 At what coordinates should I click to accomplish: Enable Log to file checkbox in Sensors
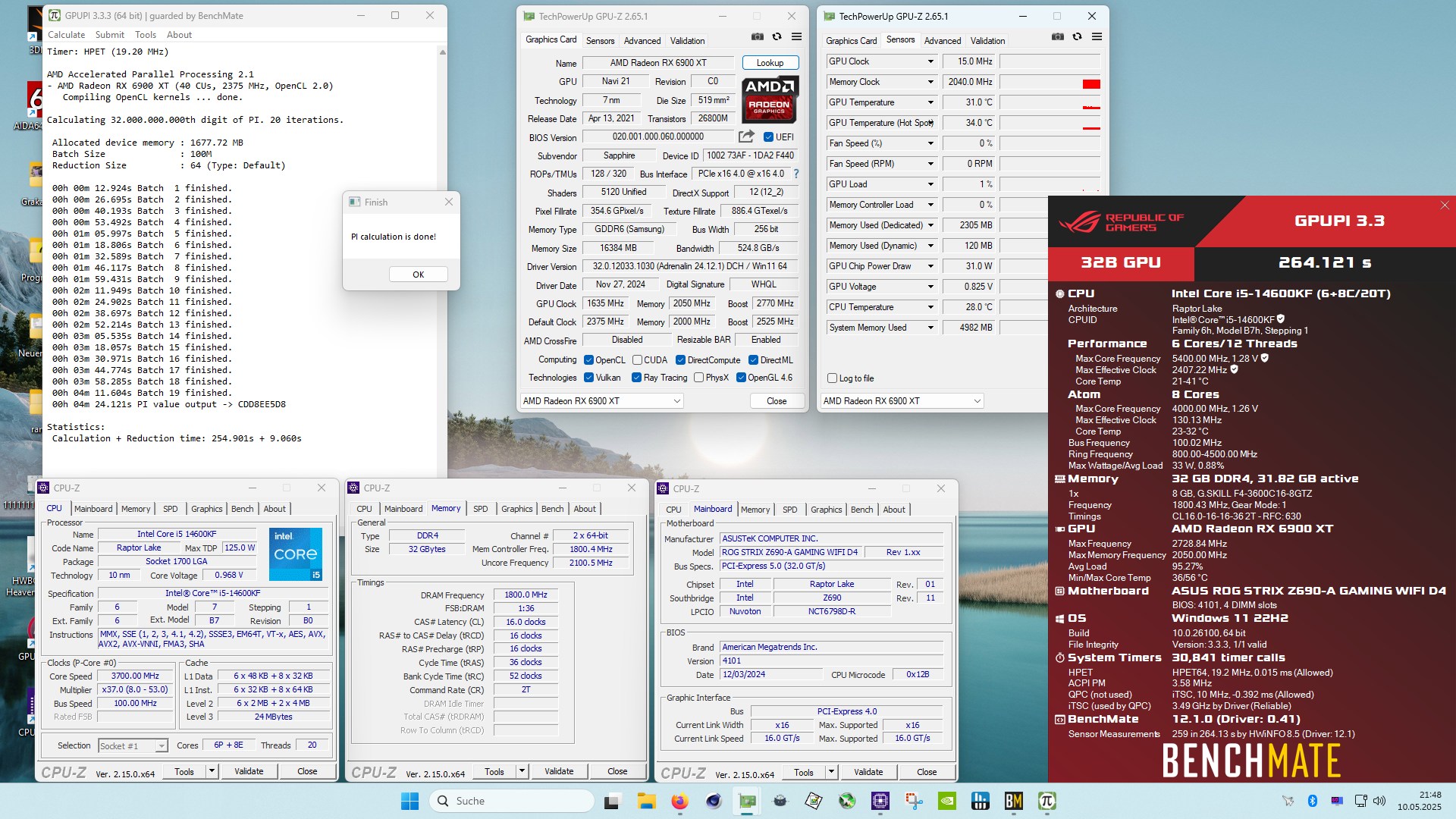(832, 378)
